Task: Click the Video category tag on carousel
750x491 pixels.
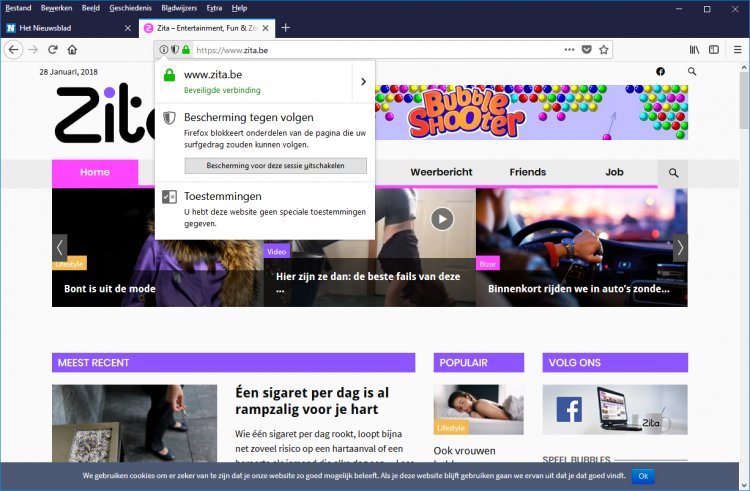Action: tap(276, 251)
